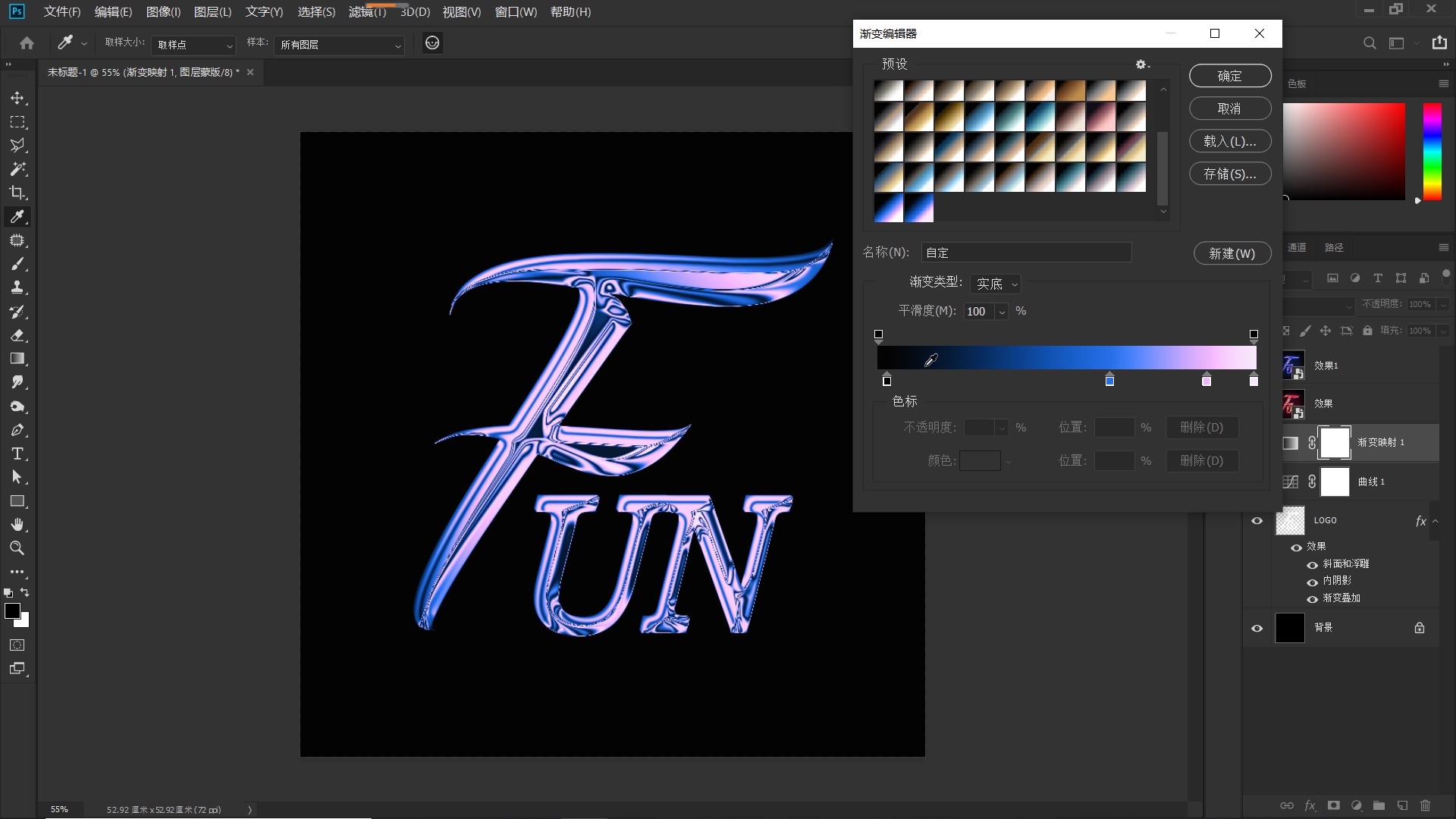Select the Hand tool
1456x819 pixels.
pos(17,525)
